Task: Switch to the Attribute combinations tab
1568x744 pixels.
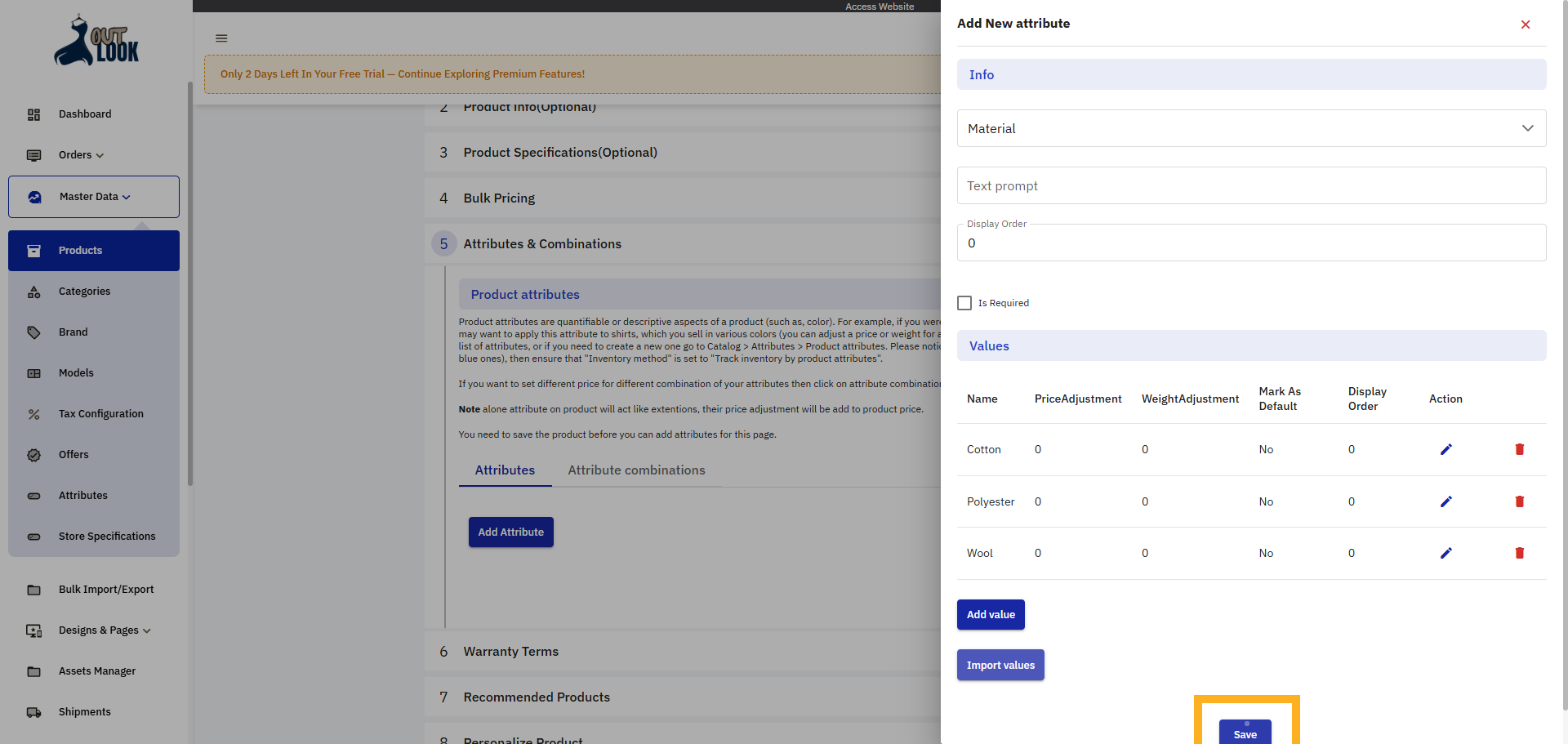Action: tap(637, 470)
